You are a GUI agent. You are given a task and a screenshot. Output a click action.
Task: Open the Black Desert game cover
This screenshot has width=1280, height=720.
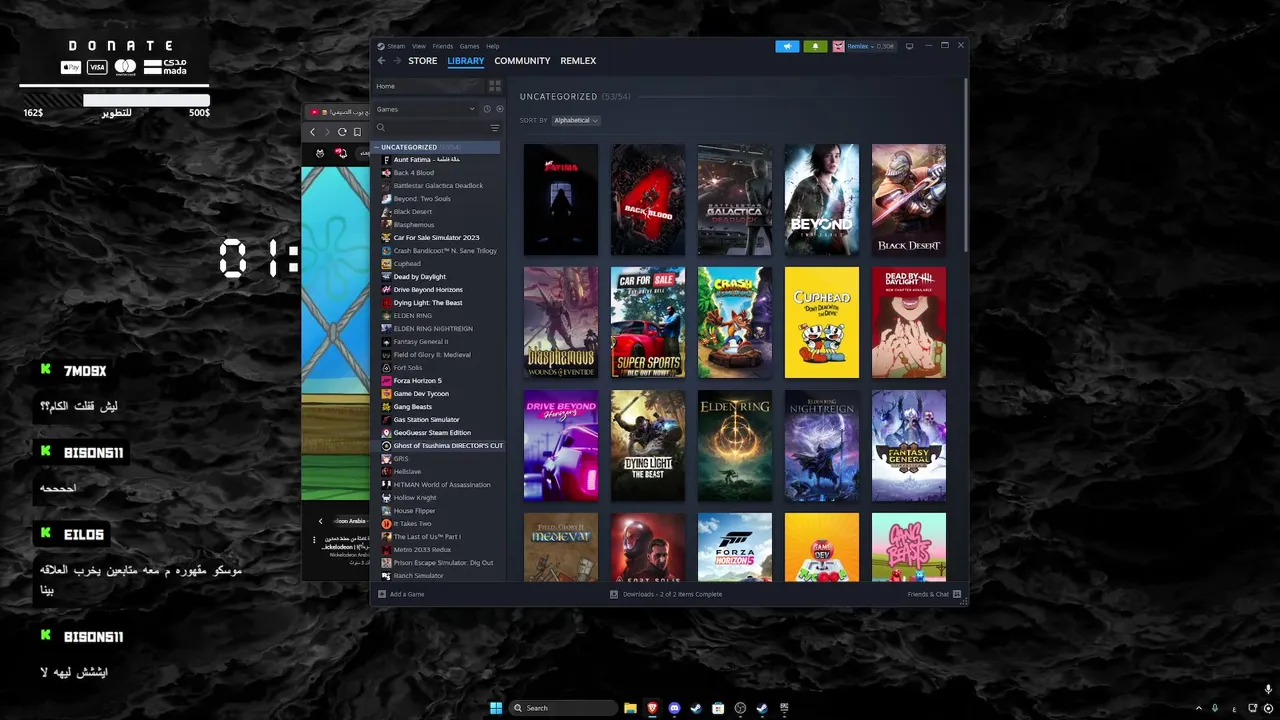point(908,200)
